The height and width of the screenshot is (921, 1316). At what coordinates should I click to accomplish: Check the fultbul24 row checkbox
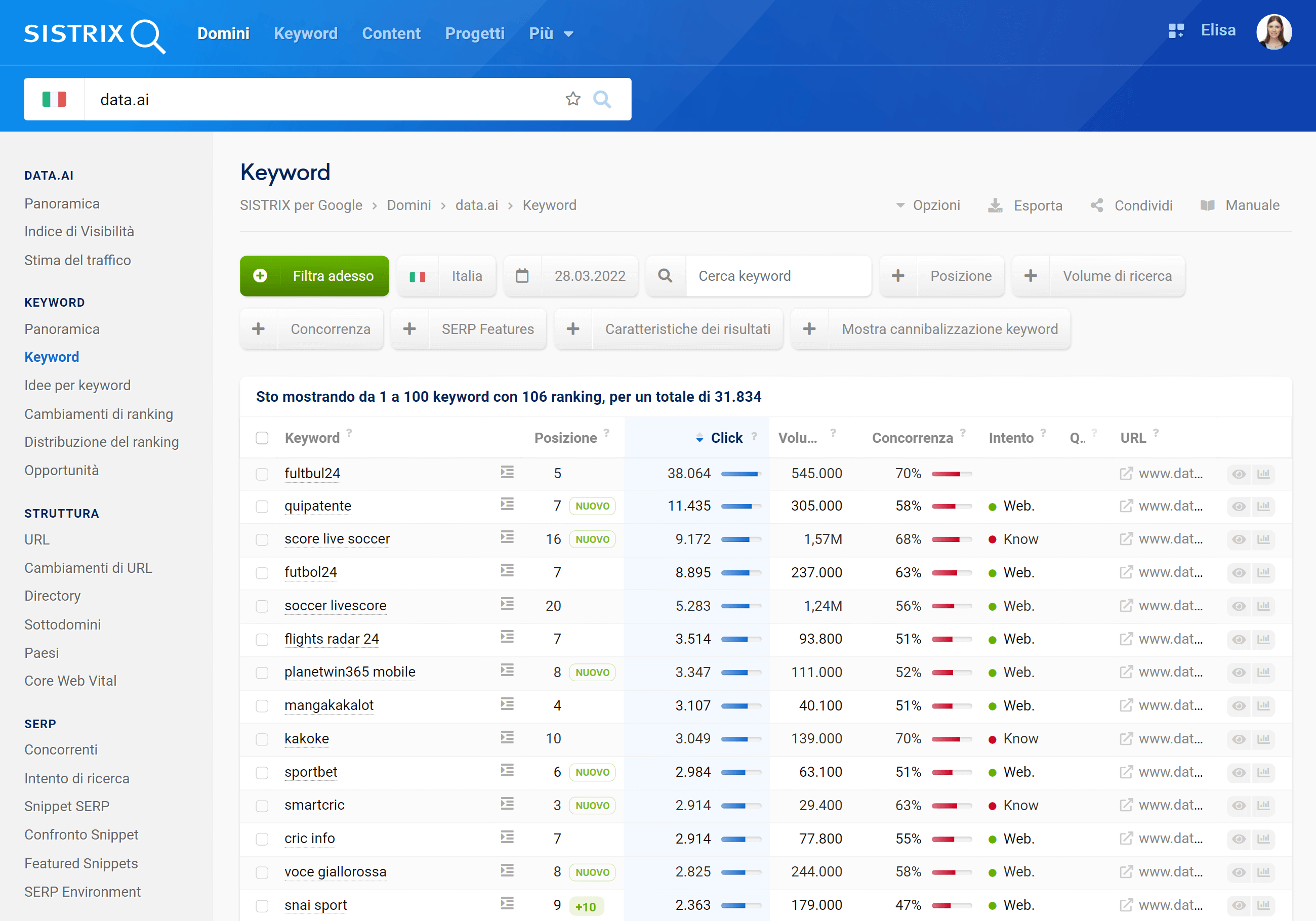tap(262, 474)
